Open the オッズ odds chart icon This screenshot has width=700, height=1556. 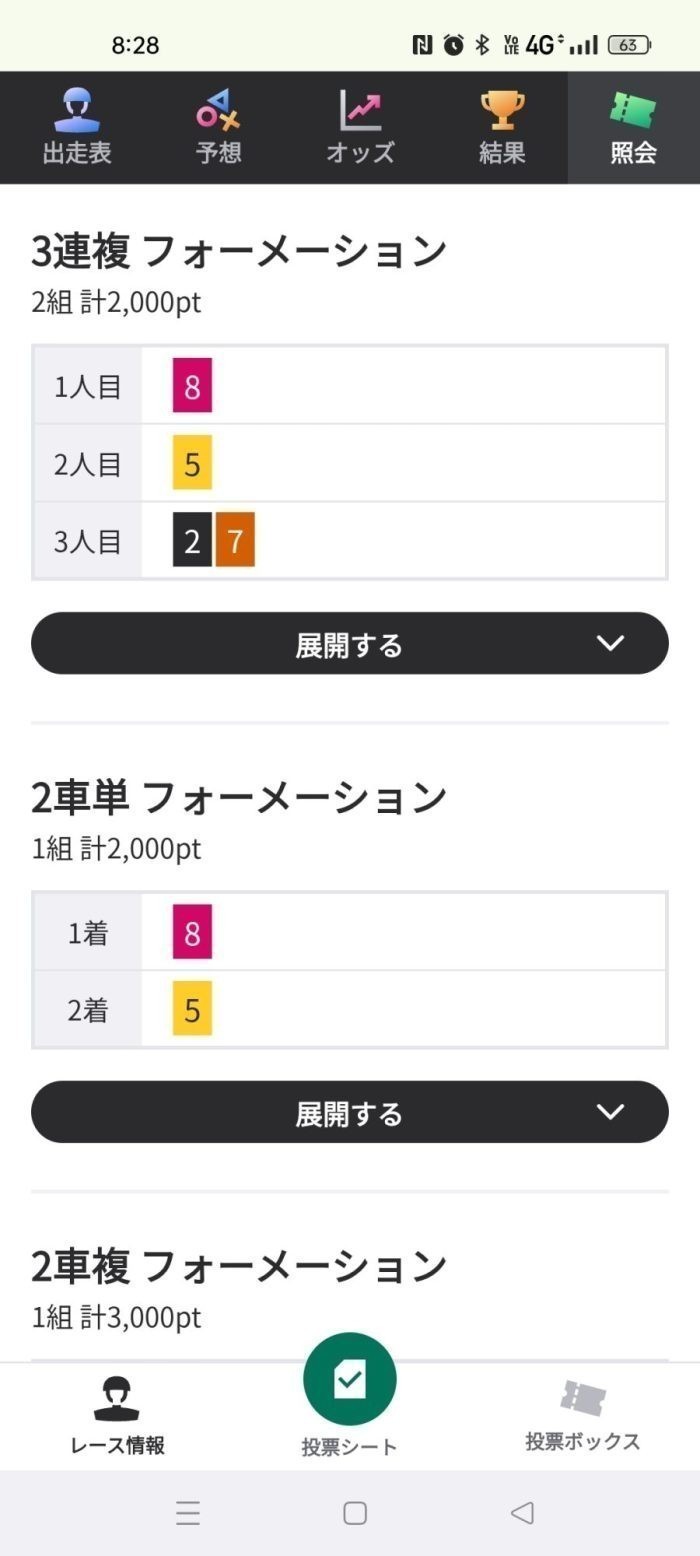click(360, 111)
